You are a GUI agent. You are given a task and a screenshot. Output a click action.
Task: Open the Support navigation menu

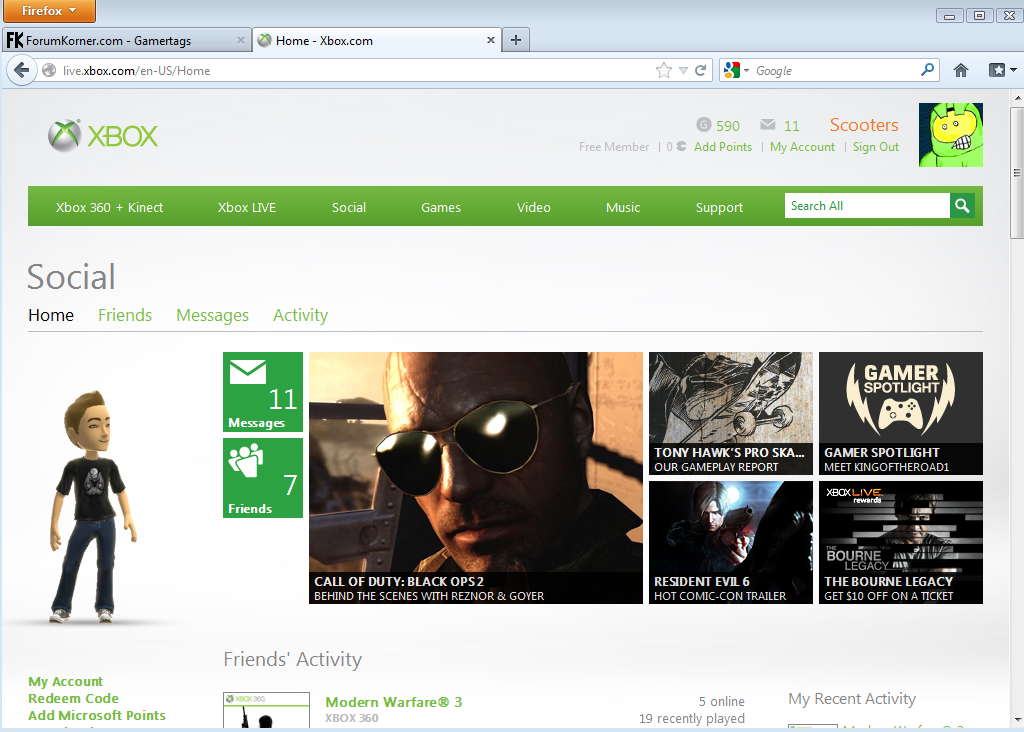click(719, 208)
